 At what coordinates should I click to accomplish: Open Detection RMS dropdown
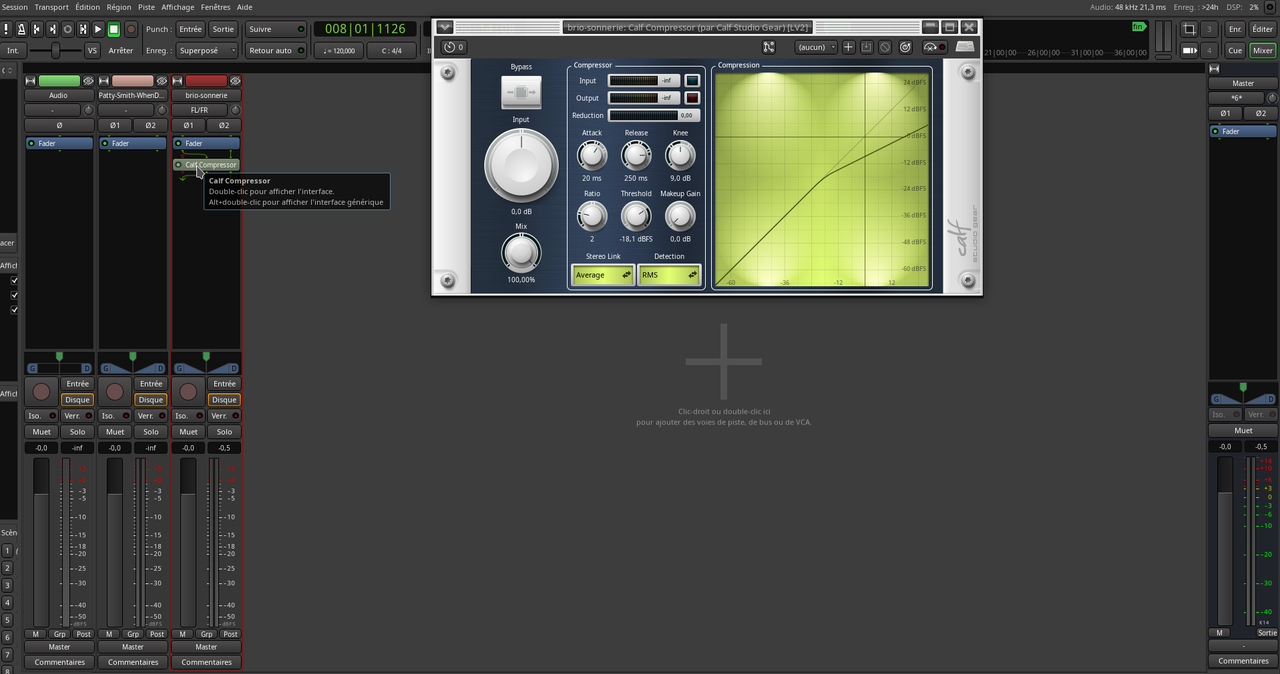pos(669,274)
